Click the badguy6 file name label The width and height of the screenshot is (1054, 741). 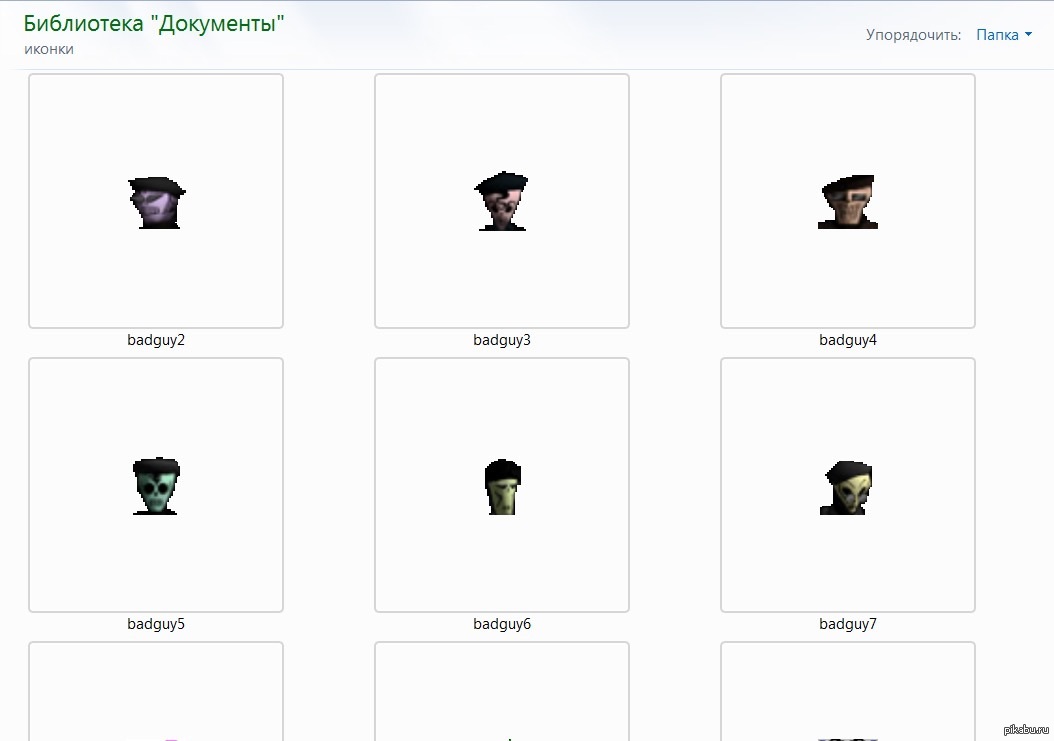click(502, 624)
